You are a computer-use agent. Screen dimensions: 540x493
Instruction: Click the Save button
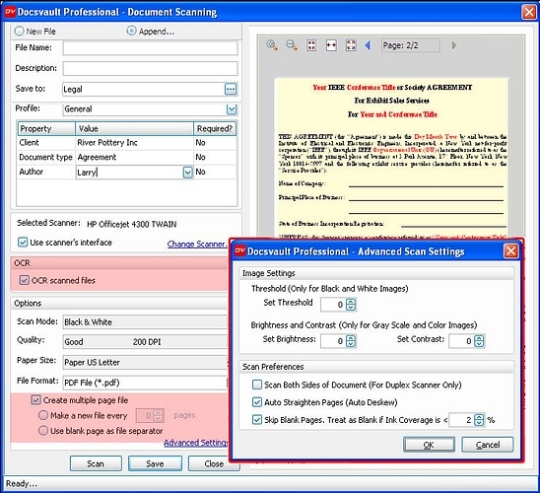tap(155, 463)
